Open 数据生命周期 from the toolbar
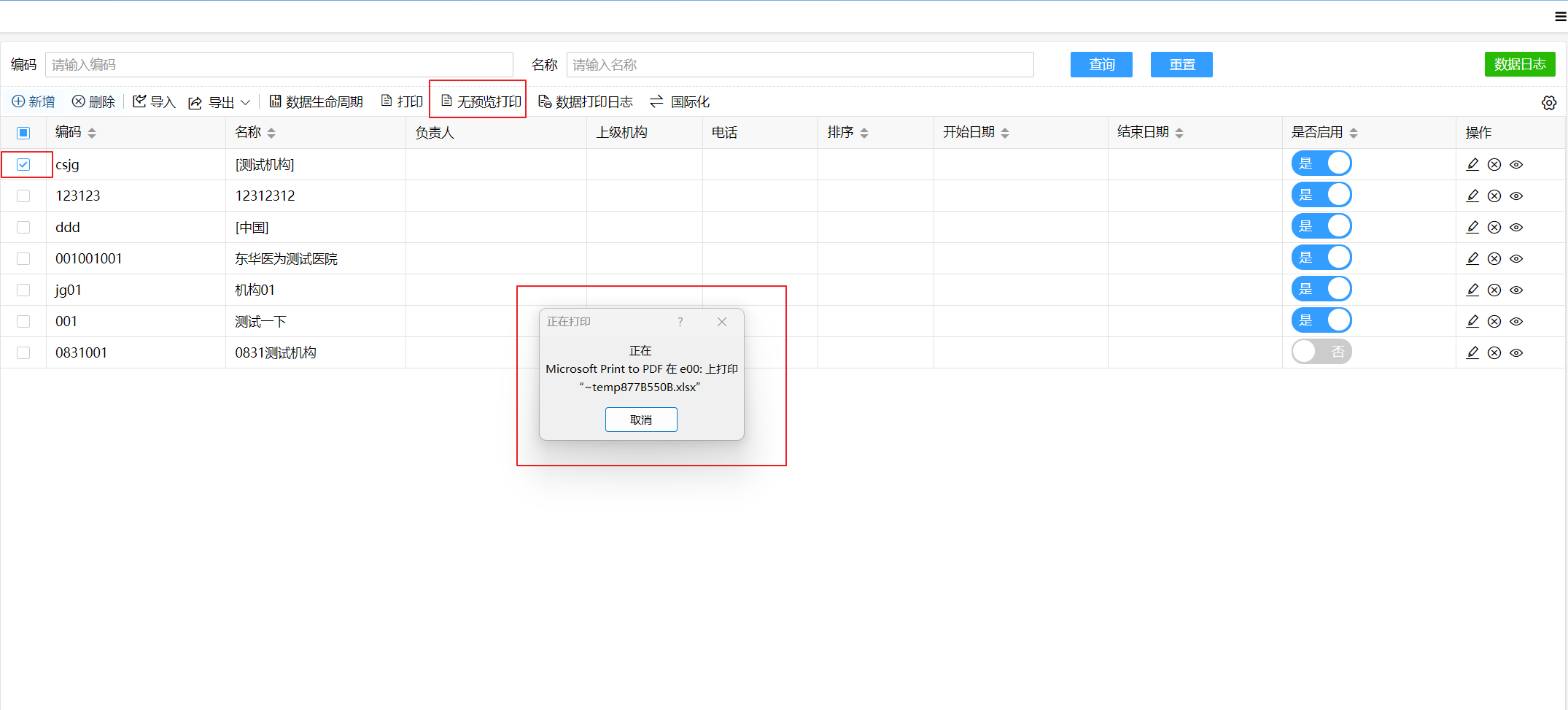1568x710 pixels. pyautogui.click(x=316, y=101)
